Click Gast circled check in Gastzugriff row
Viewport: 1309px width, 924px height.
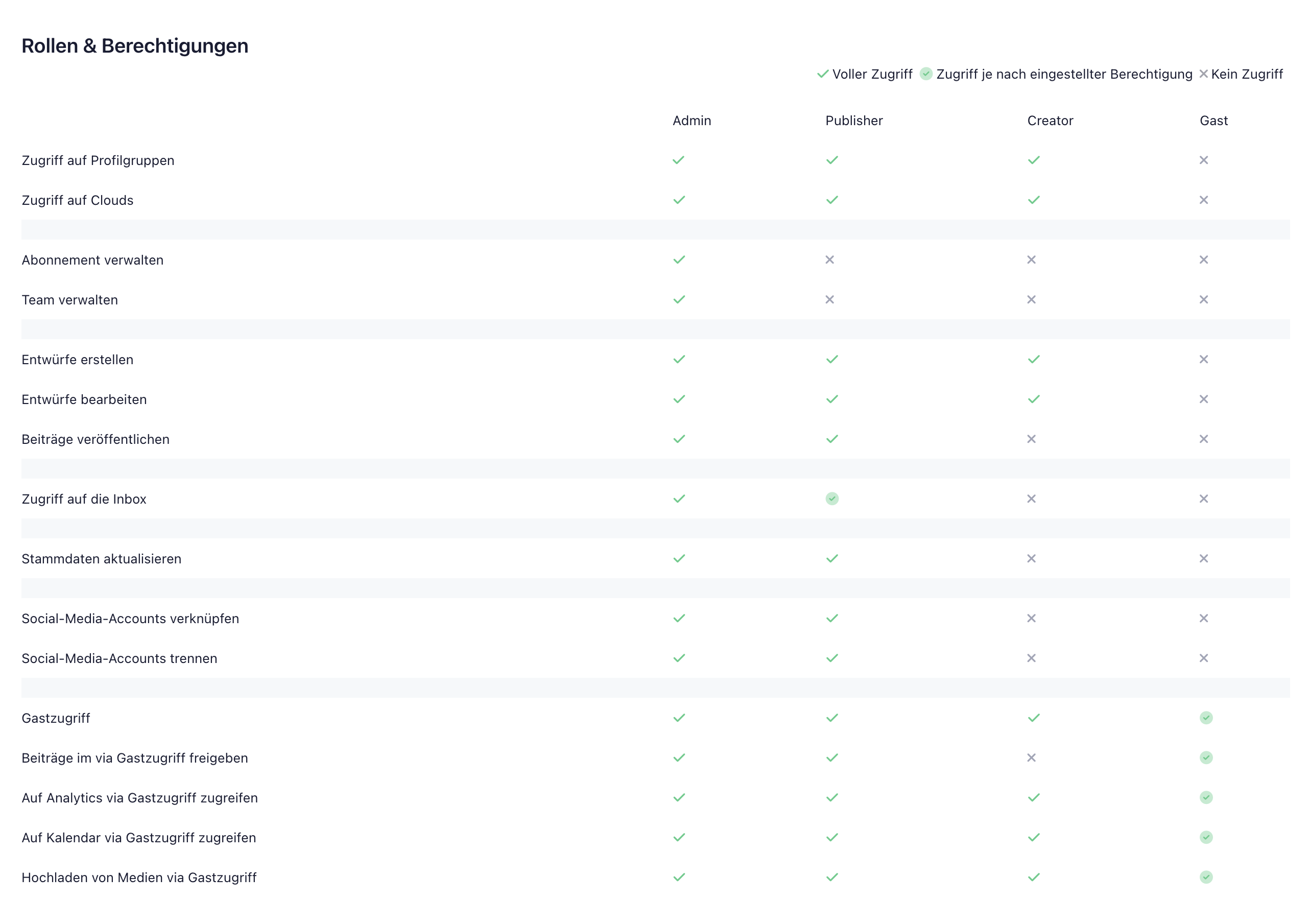pyautogui.click(x=1206, y=718)
